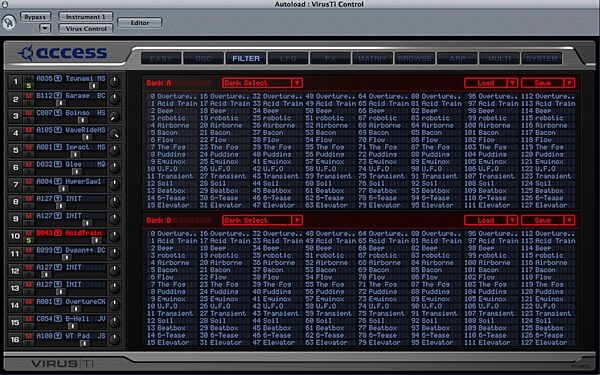Open the Load dropdown arrow for Bank B

[512, 220]
